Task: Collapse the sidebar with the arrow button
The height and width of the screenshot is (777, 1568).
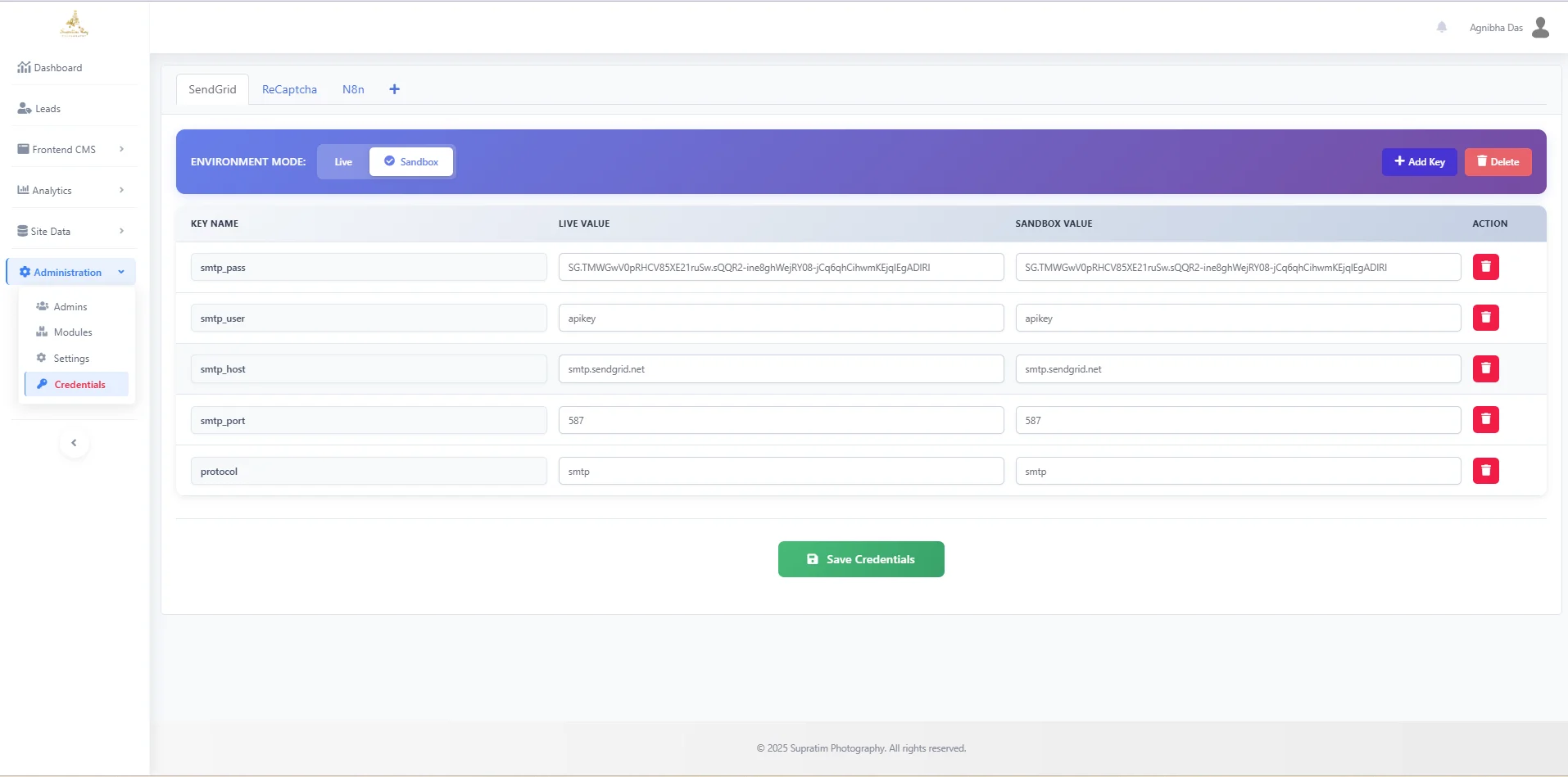Action: coord(74,443)
